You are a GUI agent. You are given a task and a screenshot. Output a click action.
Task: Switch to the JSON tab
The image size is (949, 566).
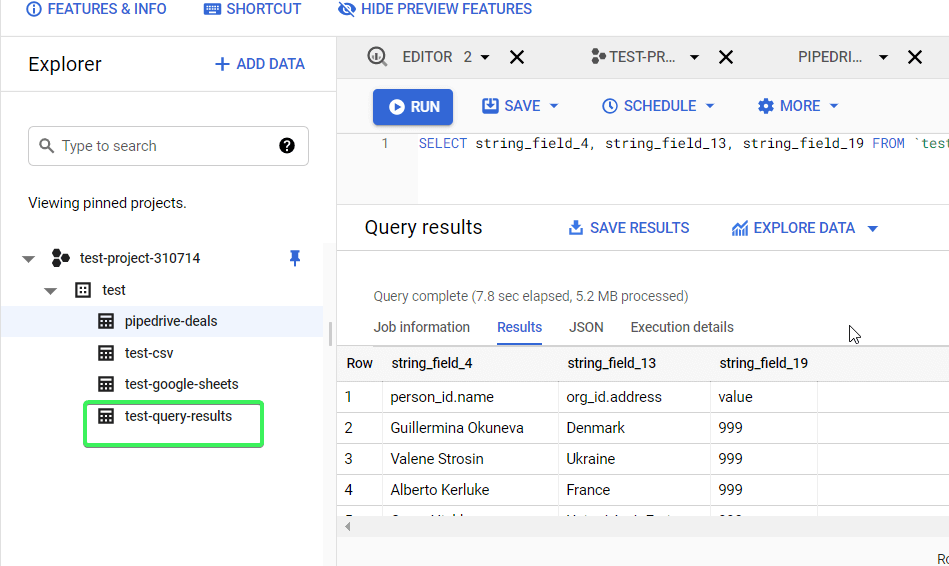point(586,327)
